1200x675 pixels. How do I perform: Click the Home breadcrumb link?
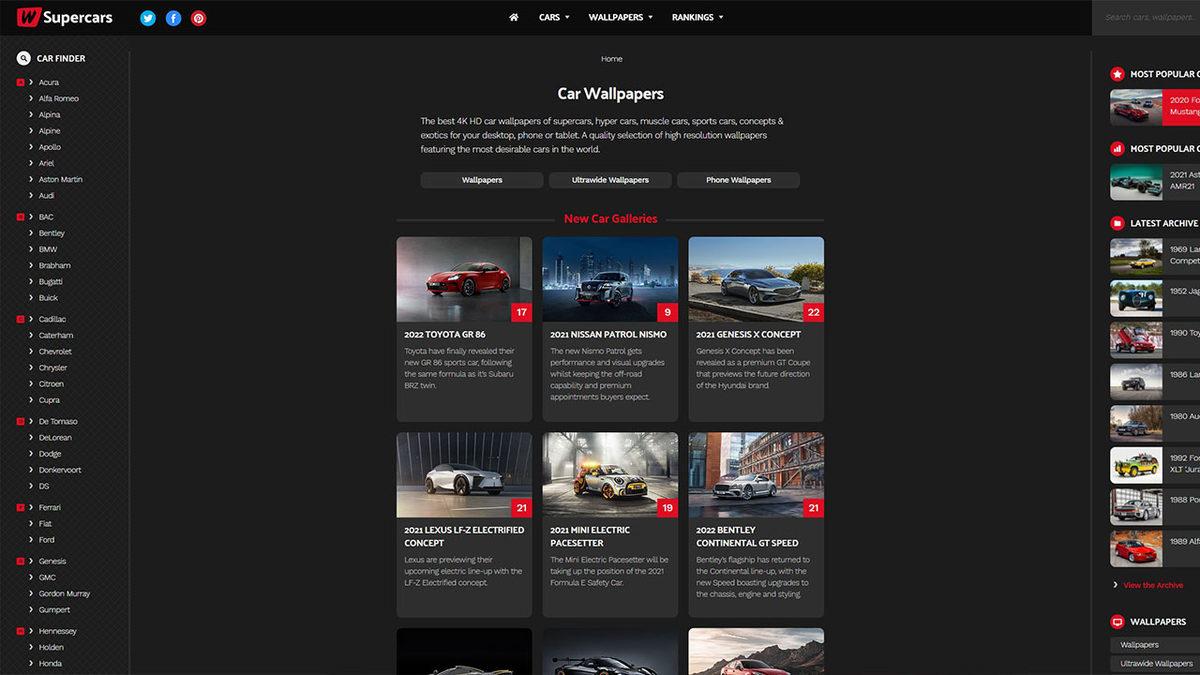611,58
